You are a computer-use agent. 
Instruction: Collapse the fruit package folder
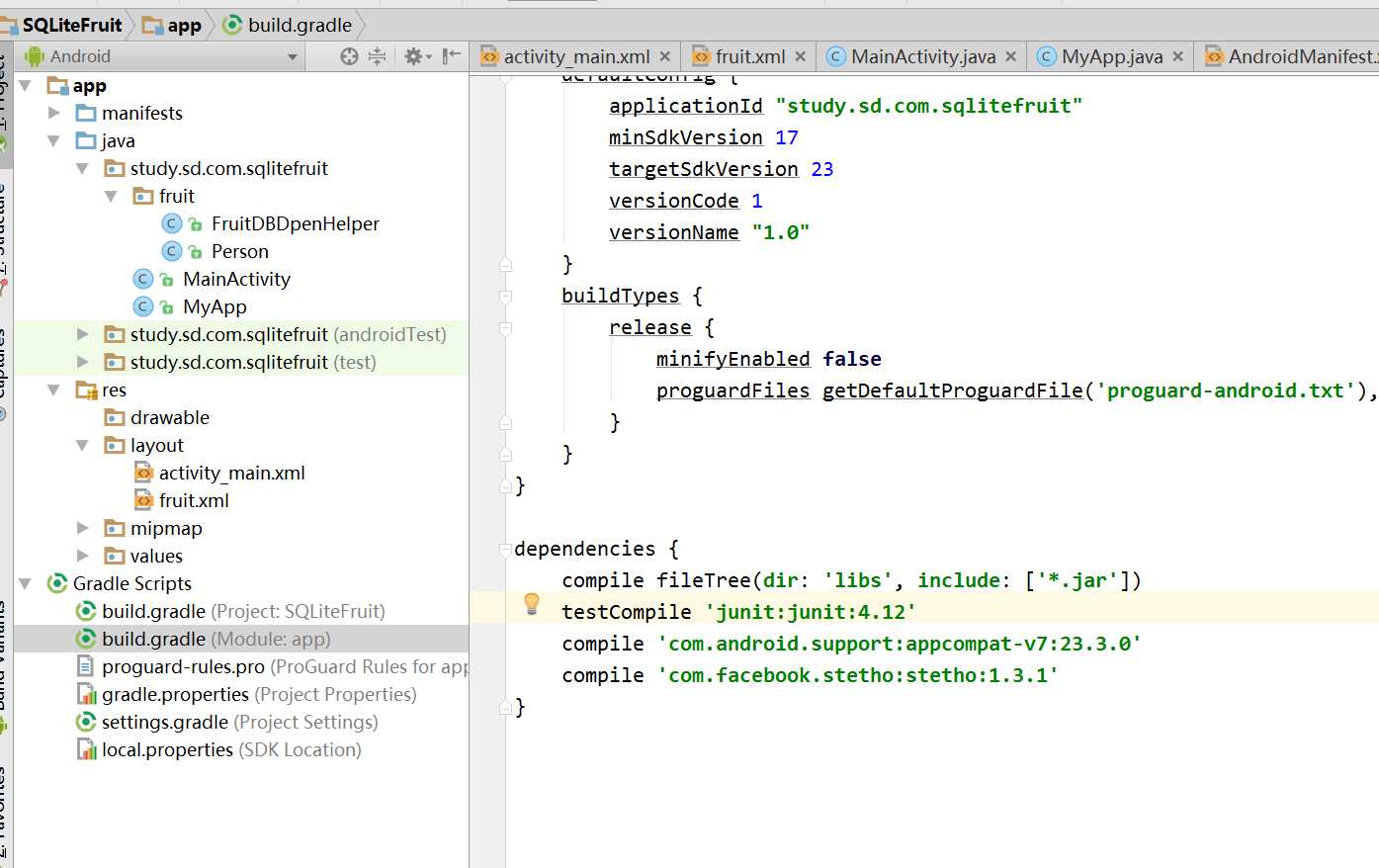(111, 196)
